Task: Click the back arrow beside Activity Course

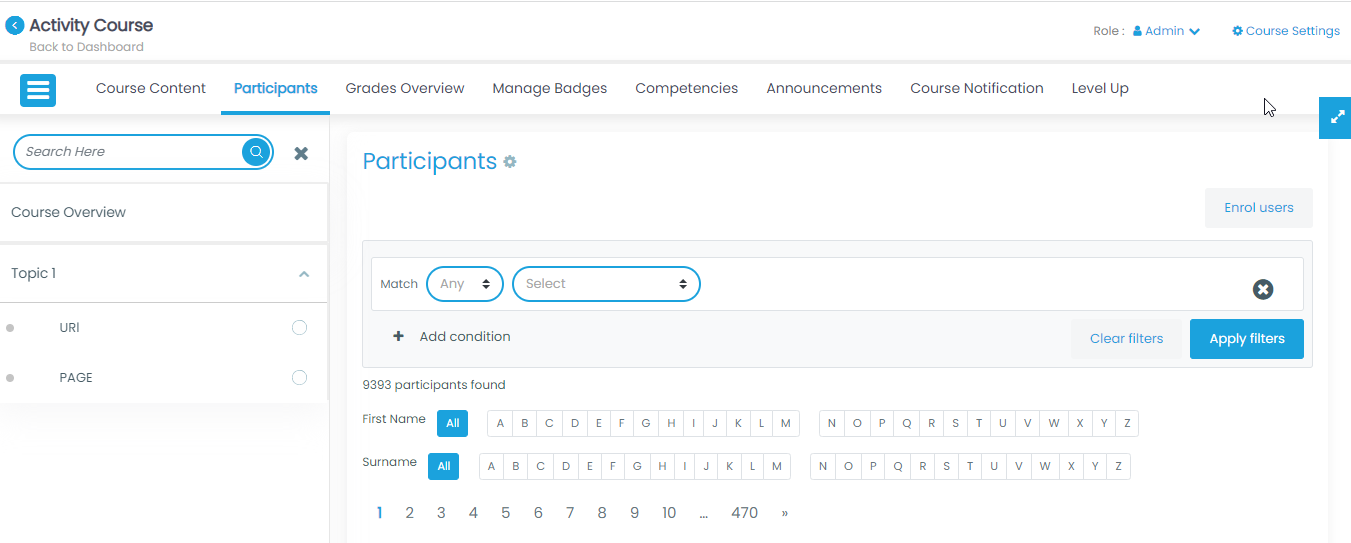Action: pyautogui.click(x=15, y=26)
